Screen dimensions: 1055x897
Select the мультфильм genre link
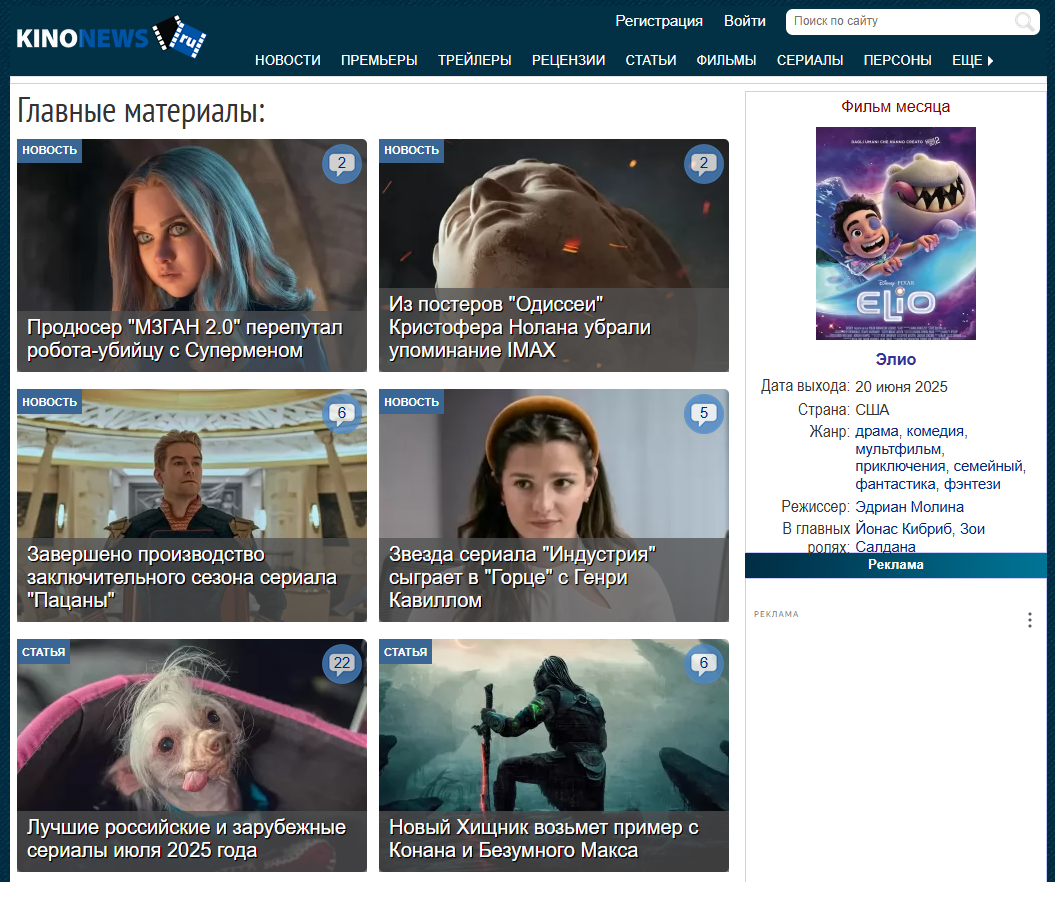tap(898, 449)
